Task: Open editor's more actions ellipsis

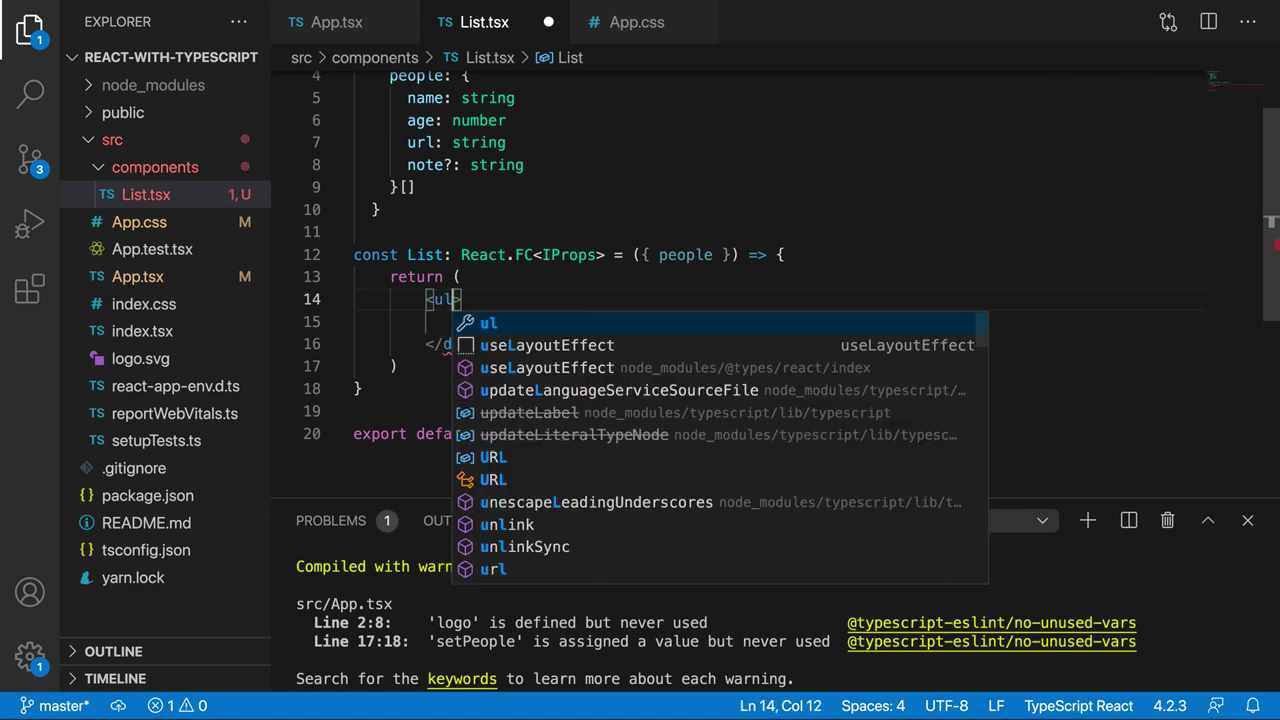Action: (x=1248, y=22)
